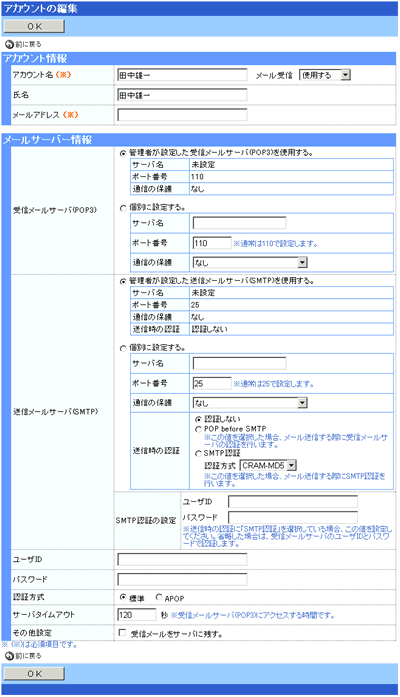Click the 認証しない value in admin SMTP table
The height and width of the screenshot is (697, 400).
pos(209,329)
